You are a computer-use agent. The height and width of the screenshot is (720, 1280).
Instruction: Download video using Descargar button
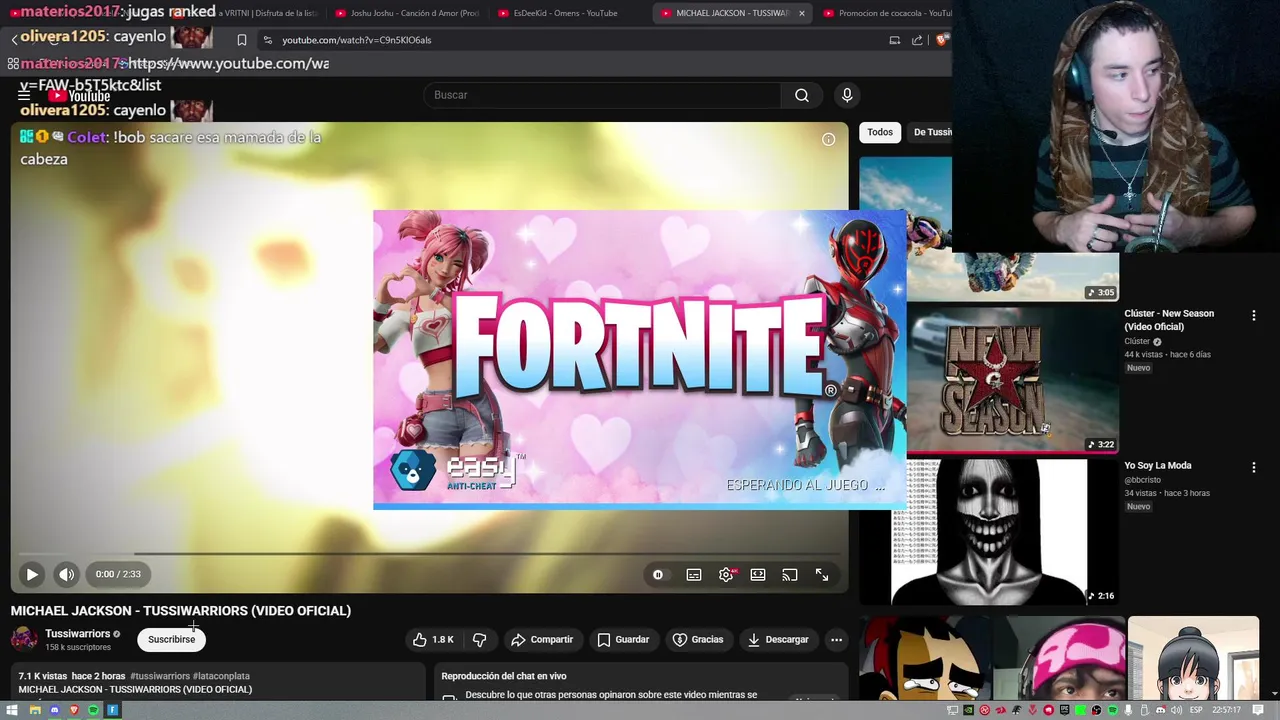pos(778,640)
